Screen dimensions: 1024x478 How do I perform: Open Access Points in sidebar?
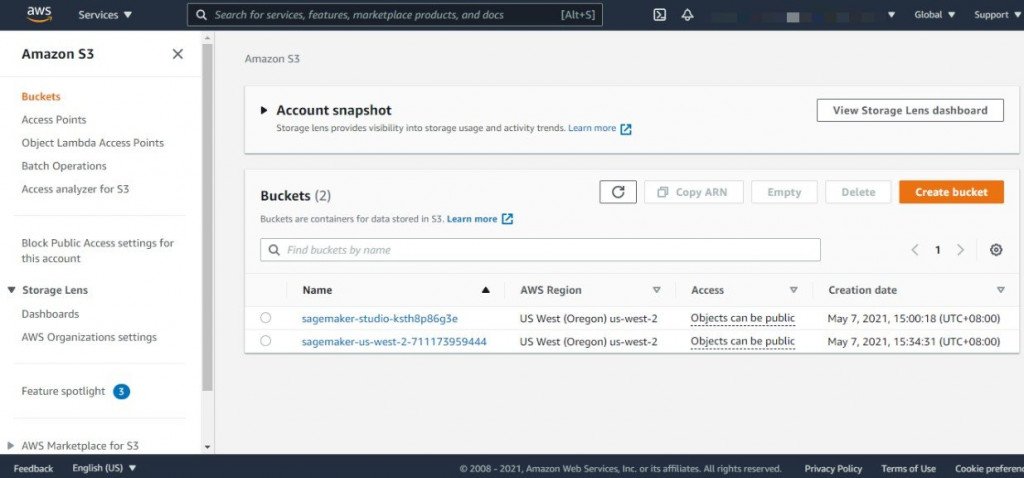point(54,120)
